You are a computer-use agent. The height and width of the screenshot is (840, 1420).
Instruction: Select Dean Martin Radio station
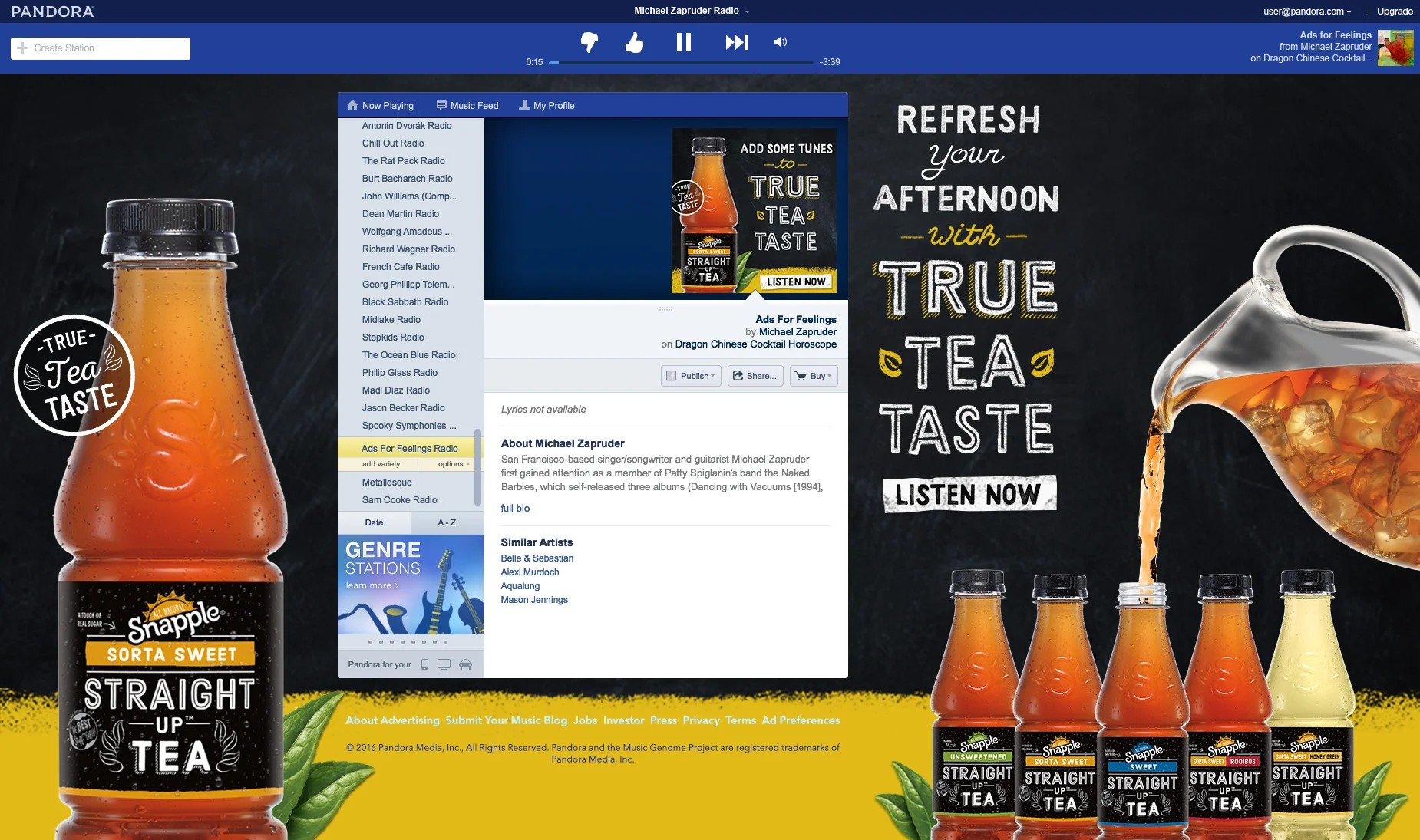coord(401,214)
